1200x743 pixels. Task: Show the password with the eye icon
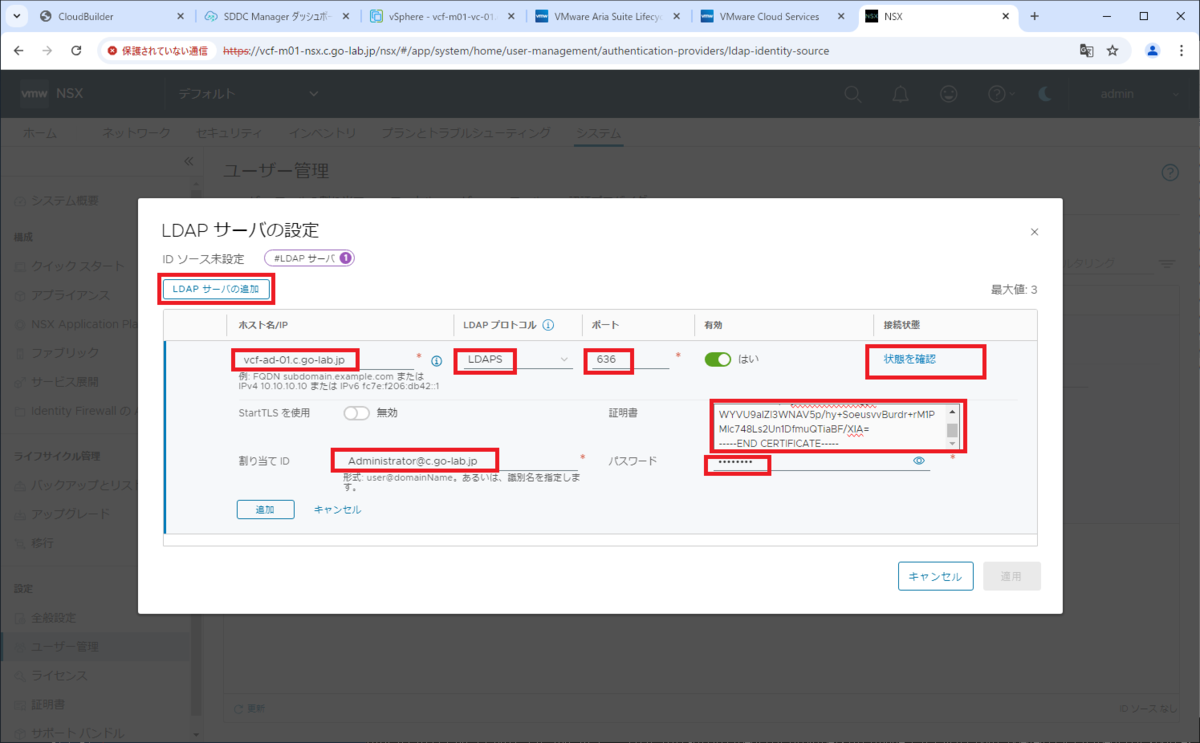tap(918, 461)
